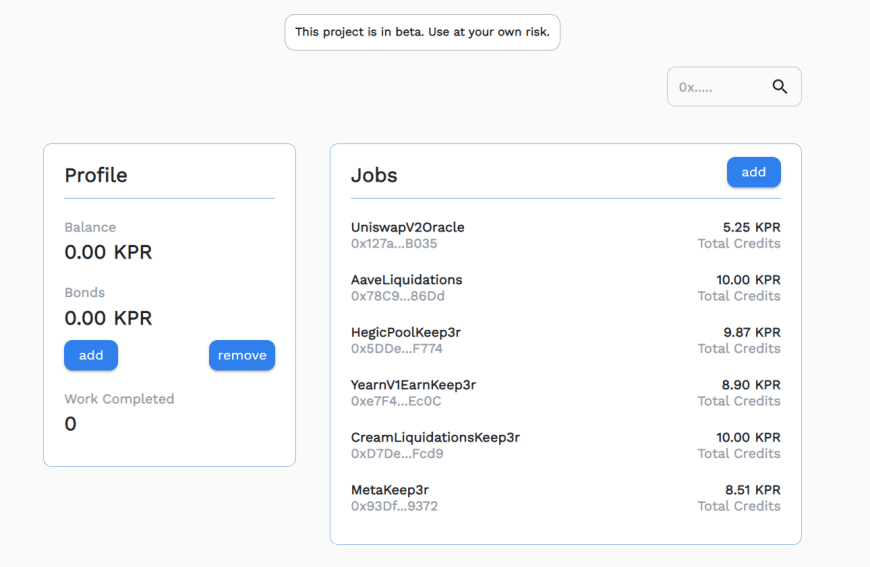Click the 0xe7F4...Ec0C address
The height and width of the screenshot is (567, 870).
[395, 401]
